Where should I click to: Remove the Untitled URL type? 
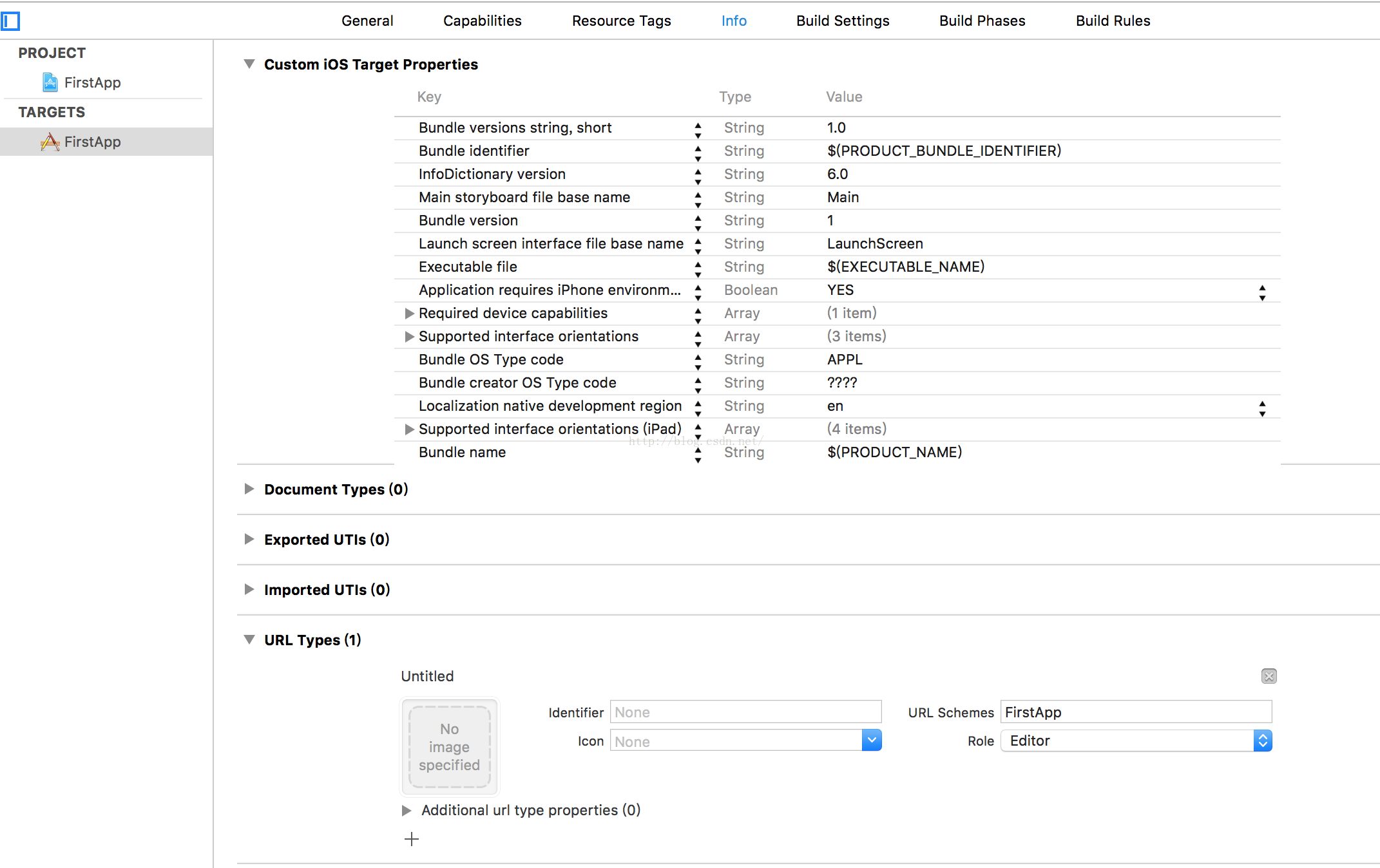tap(1269, 676)
